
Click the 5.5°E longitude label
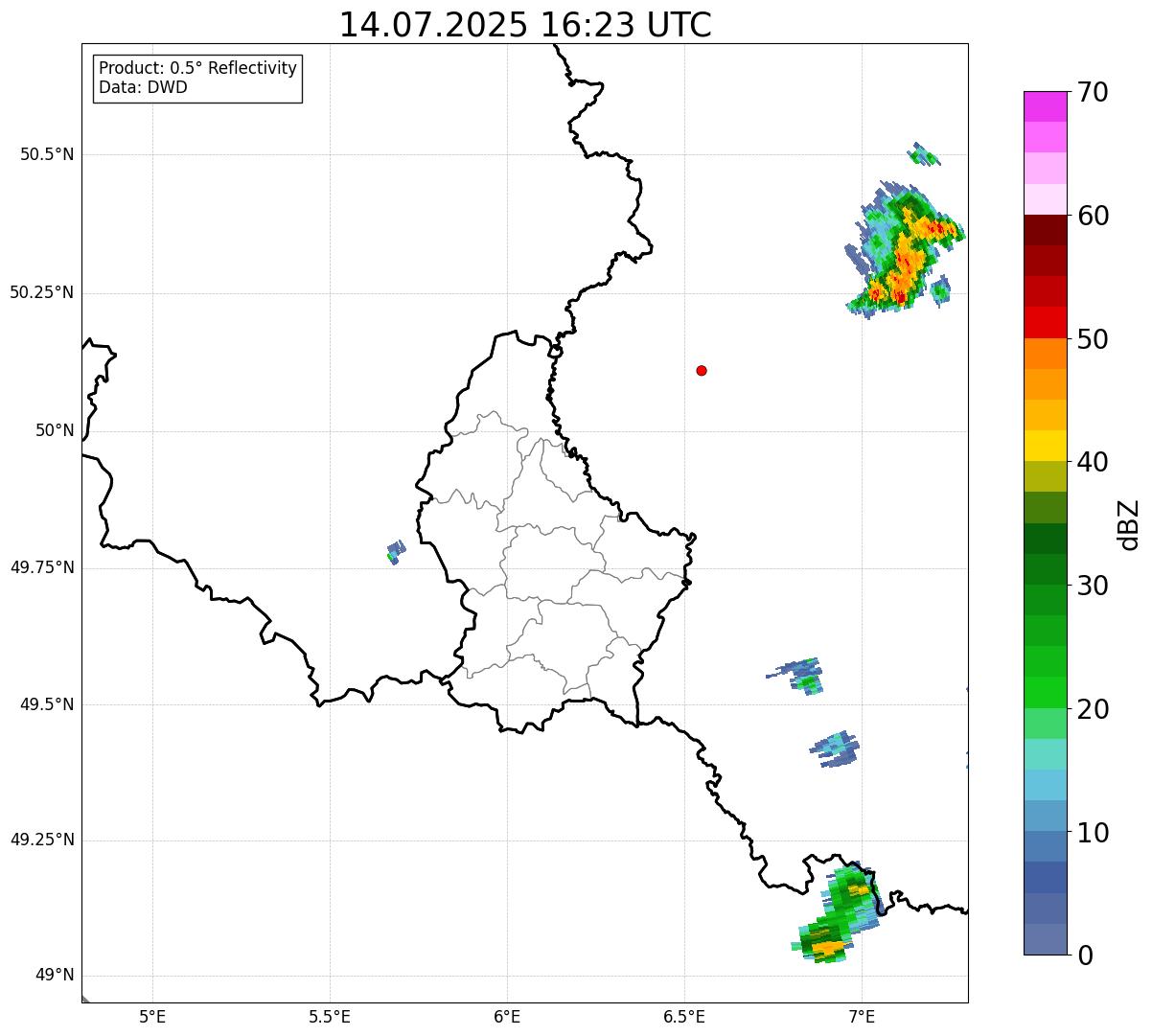click(330, 1016)
